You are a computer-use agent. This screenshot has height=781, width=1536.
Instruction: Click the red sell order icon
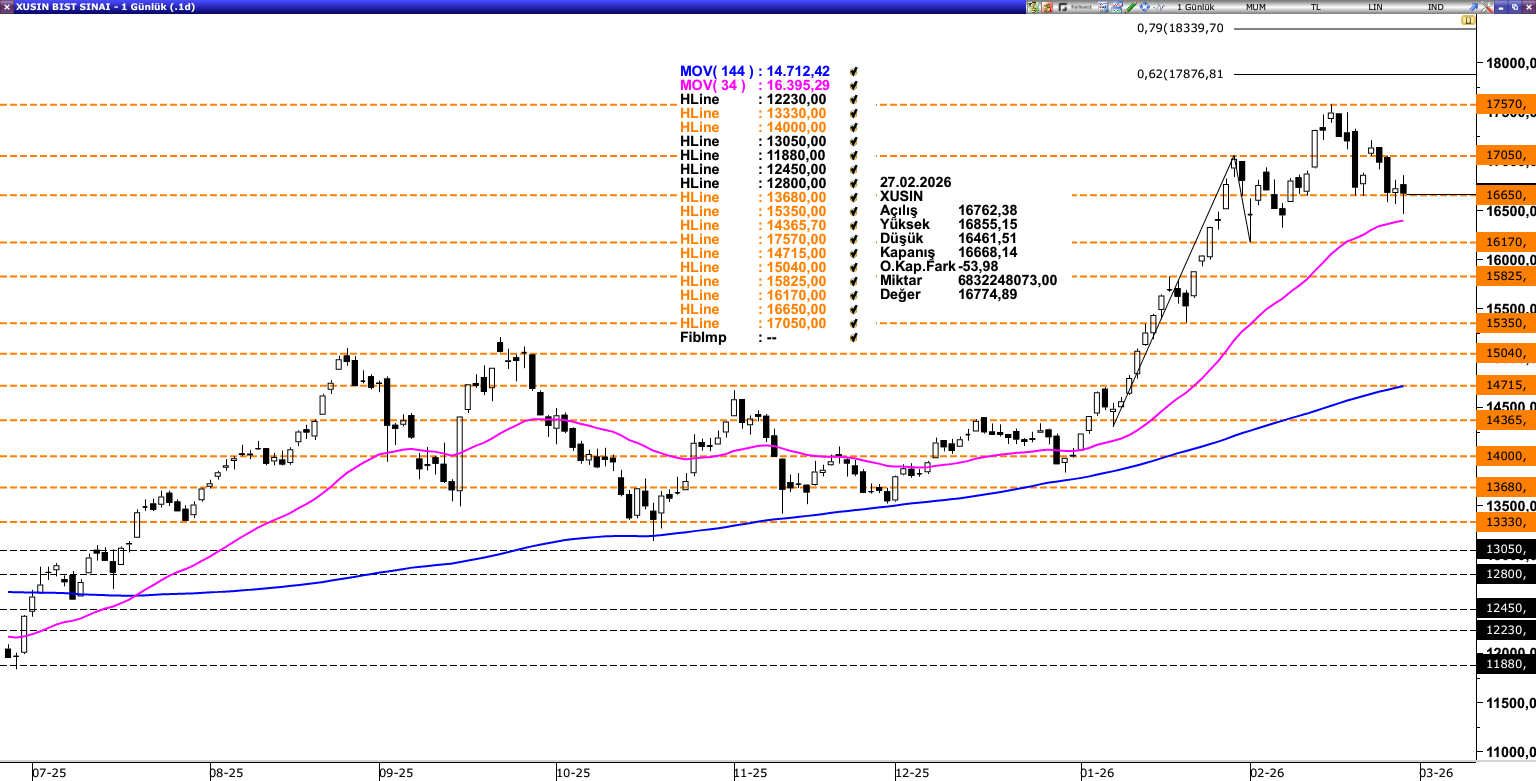click(1047, 7)
